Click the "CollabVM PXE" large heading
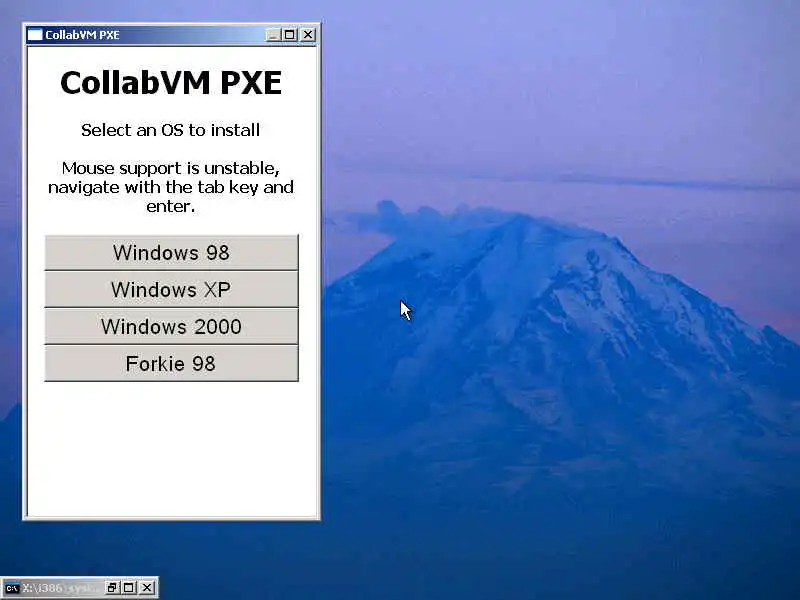 [x=171, y=83]
